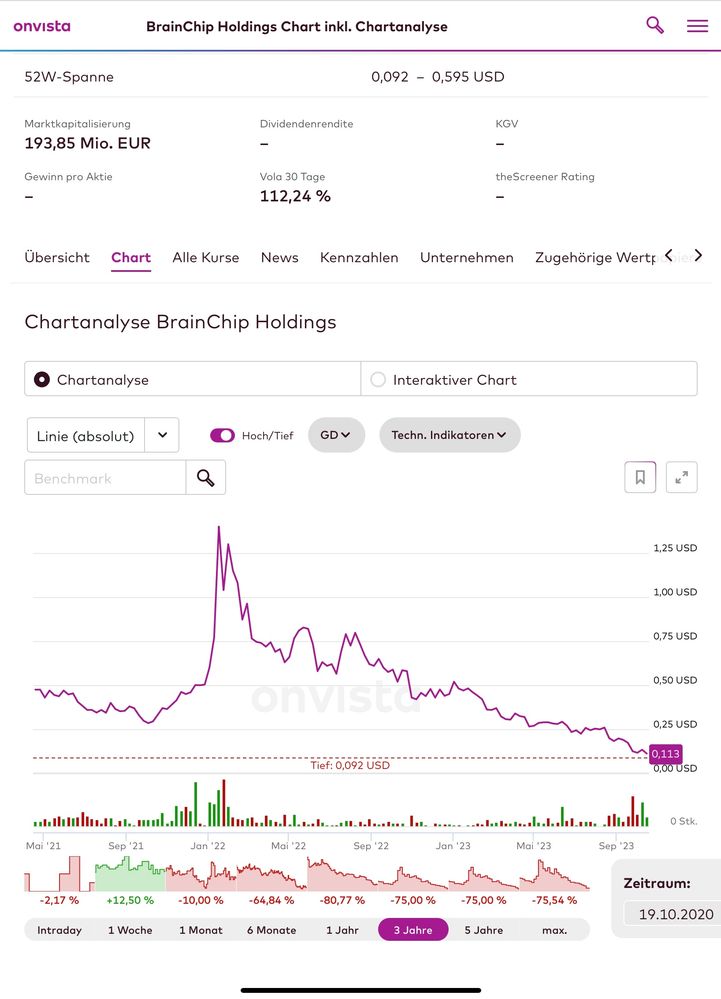Image resolution: width=721 pixels, height=999 pixels.
Task: Select the Interaktiver Chart radio option
Action: click(x=529, y=380)
